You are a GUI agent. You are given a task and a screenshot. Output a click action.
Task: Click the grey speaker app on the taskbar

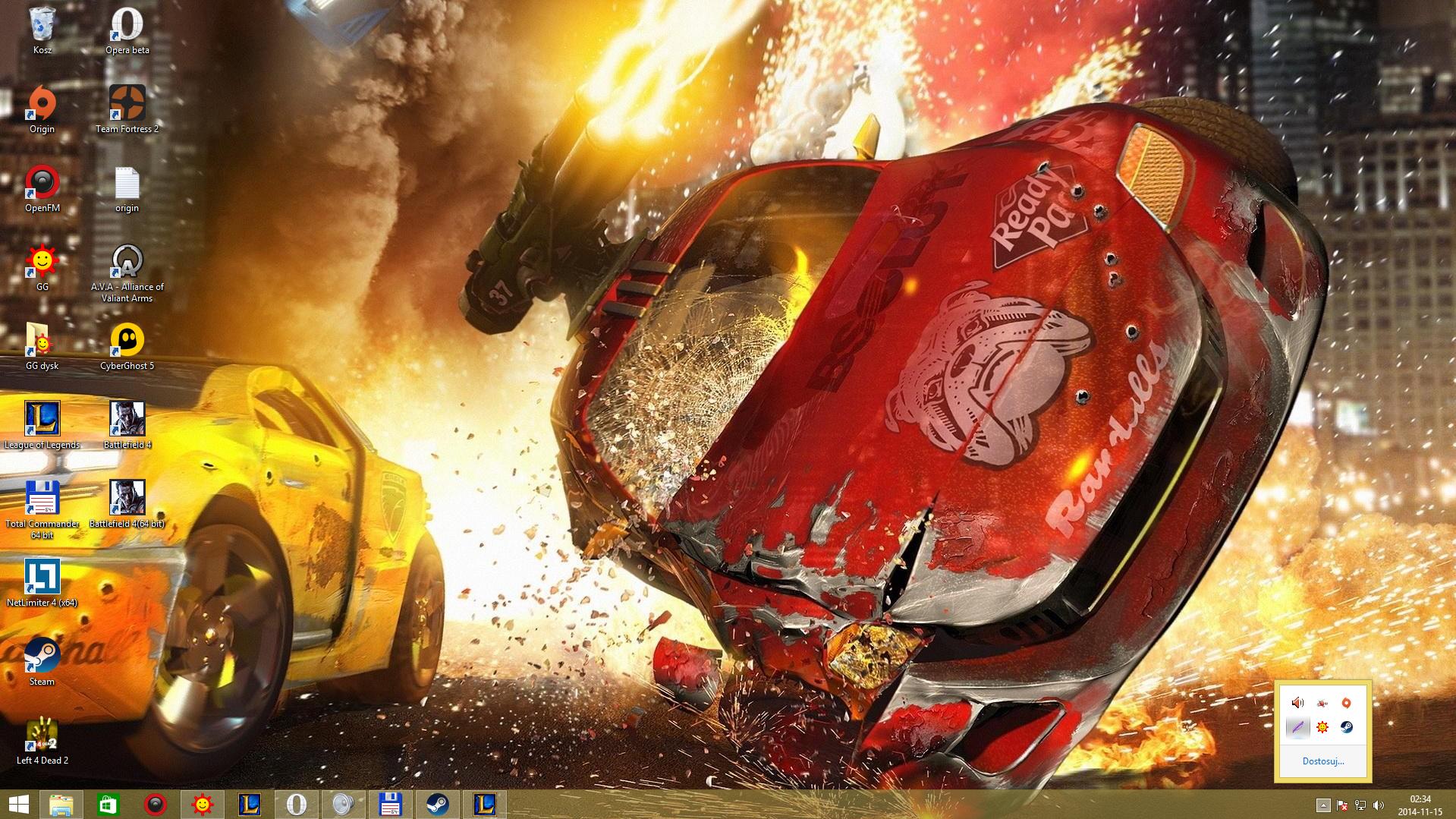point(344,805)
